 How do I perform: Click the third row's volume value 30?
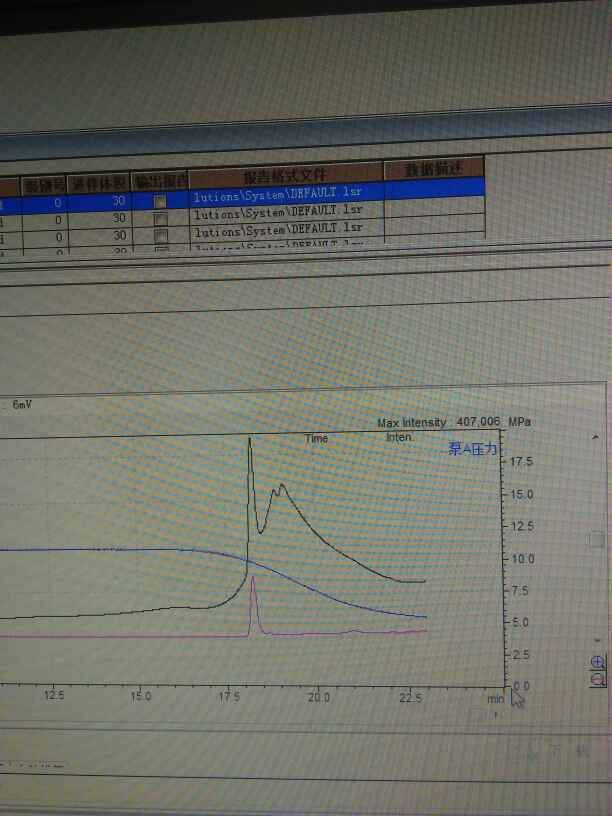(x=120, y=235)
